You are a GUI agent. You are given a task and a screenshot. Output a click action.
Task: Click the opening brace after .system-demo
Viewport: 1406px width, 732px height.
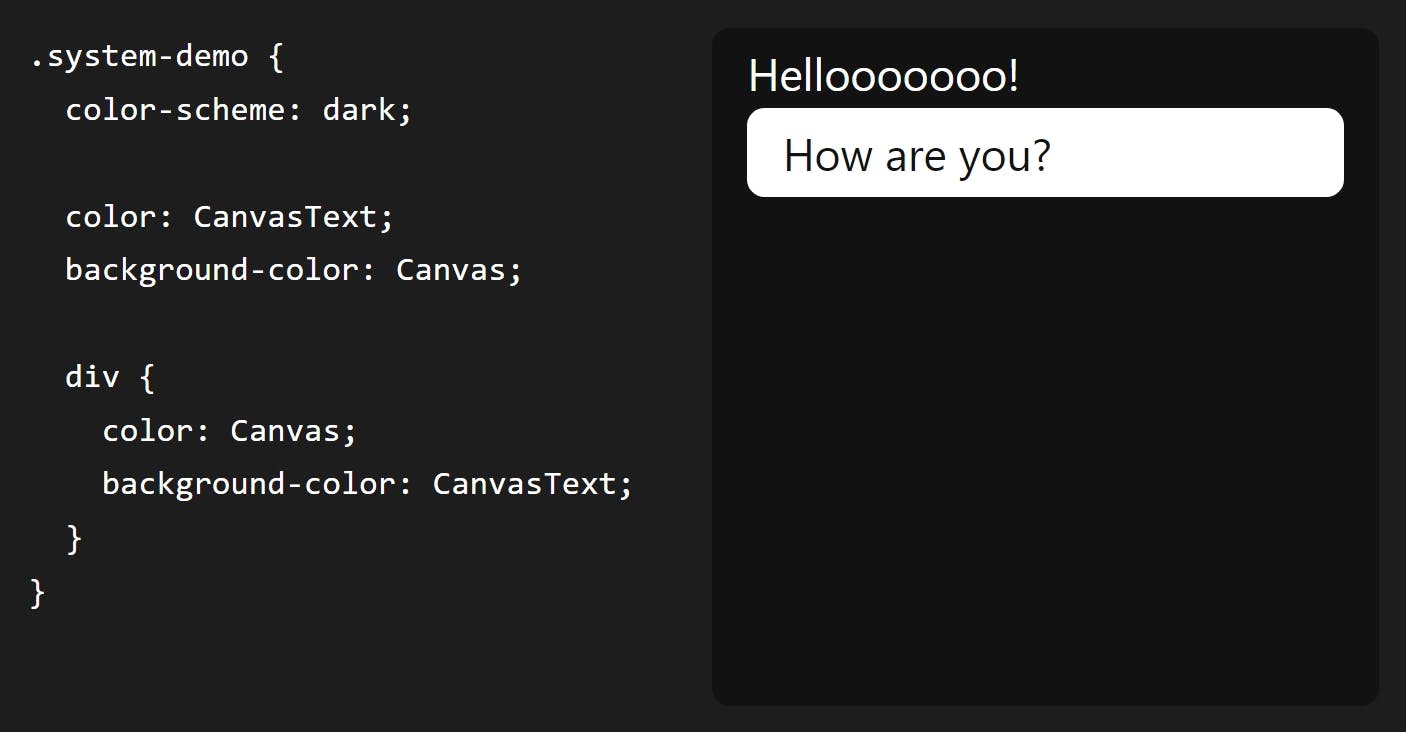click(276, 57)
